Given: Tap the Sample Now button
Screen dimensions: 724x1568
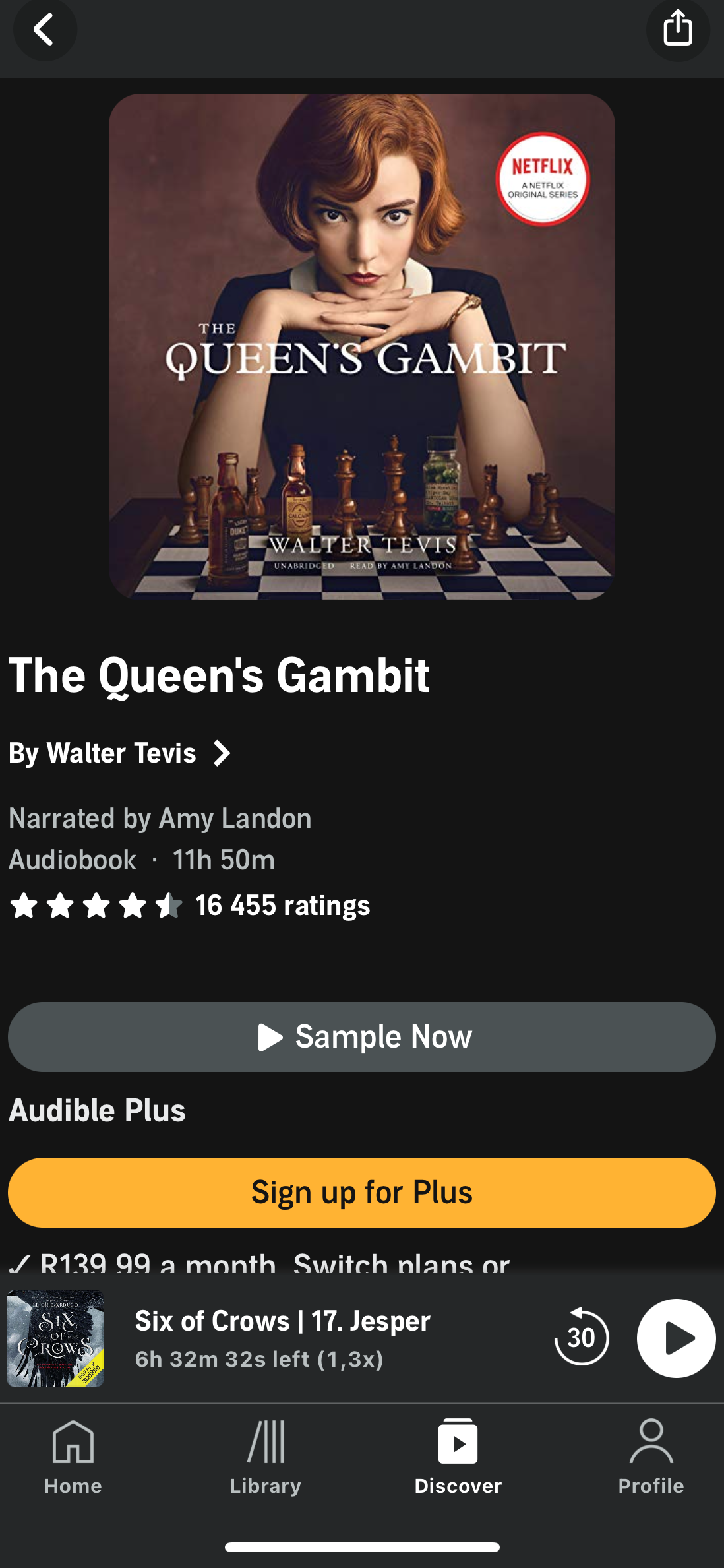Looking at the screenshot, I should click(362, 1037).
